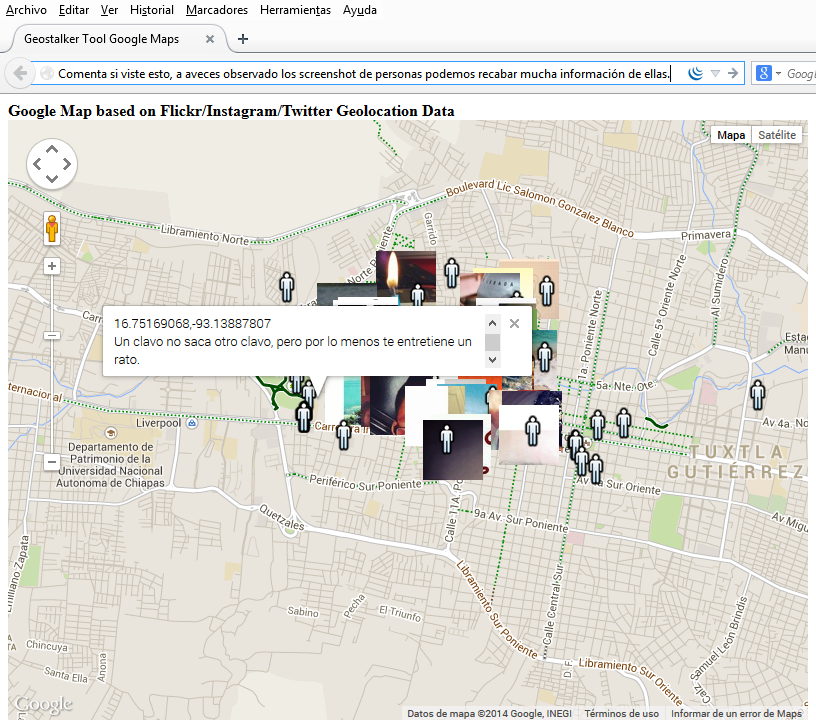Pan the map up with the arrow control

[52, 149]
